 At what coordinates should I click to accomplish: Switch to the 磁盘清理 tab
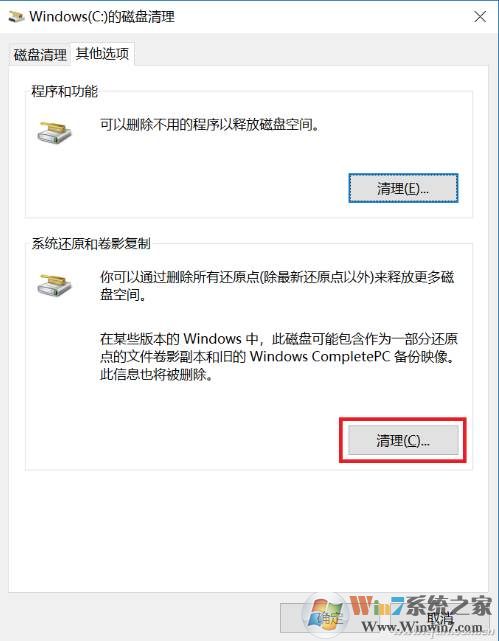click(x=40, y=55)
